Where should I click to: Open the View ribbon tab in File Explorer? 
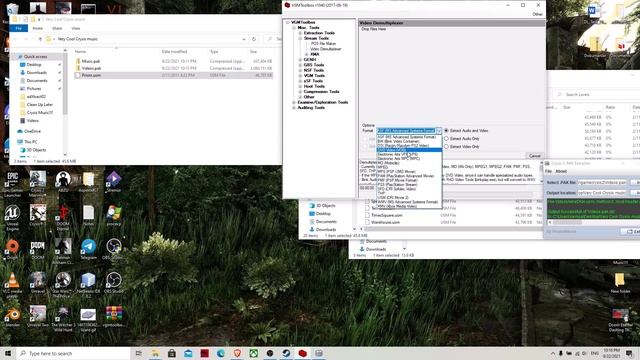click(x=76, y=28)
